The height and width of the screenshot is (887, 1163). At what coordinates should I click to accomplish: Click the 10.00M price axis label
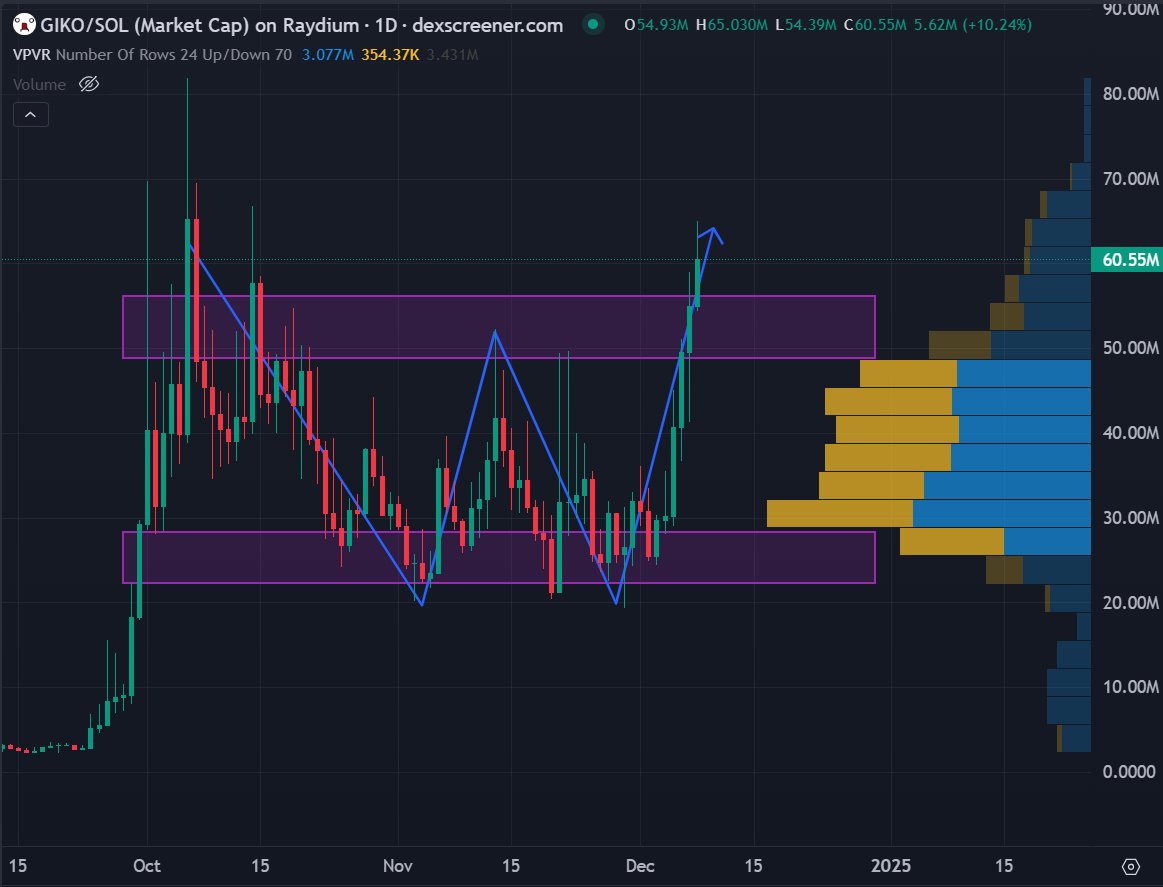[1130, 687]
